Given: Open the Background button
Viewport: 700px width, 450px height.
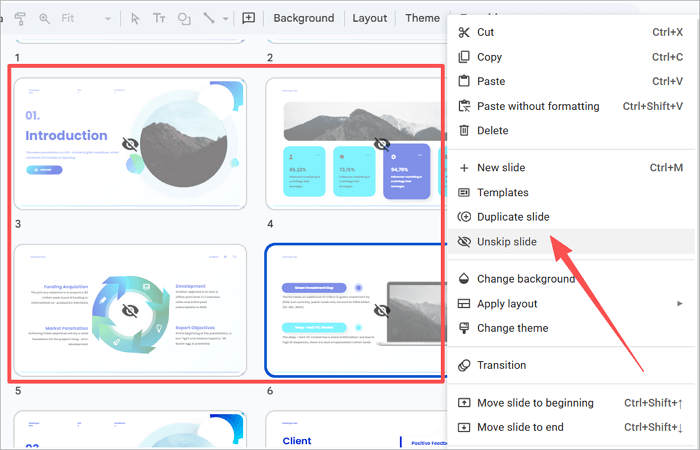Looking at the screenshot, I should 304,18.
